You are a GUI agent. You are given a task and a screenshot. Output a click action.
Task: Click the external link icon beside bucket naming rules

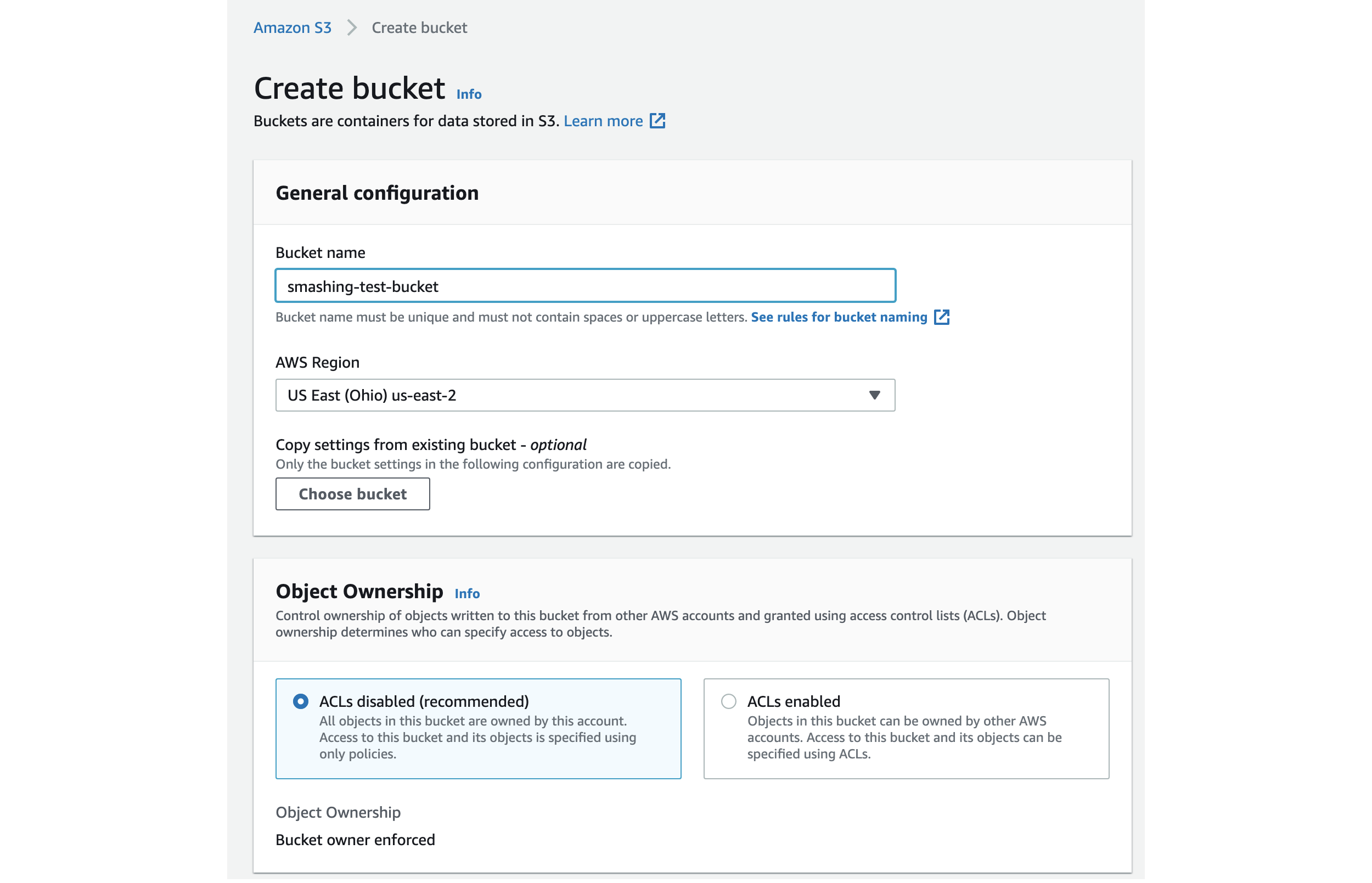pyautogui.click(x=943, y=317)
